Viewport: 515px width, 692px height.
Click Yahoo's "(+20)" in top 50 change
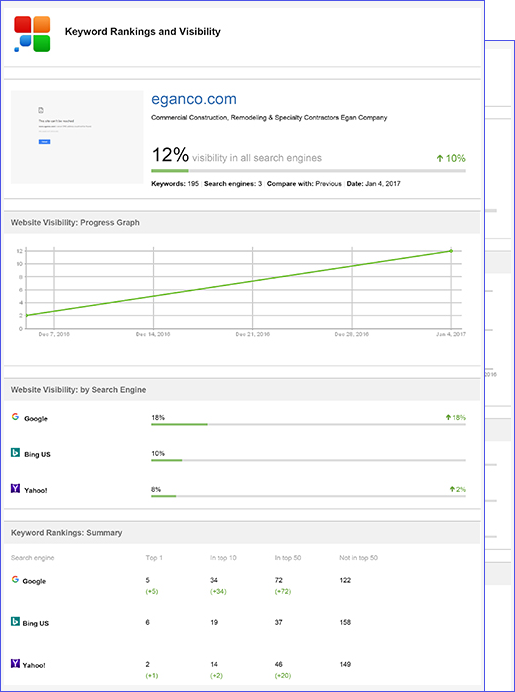pos(282,676)
